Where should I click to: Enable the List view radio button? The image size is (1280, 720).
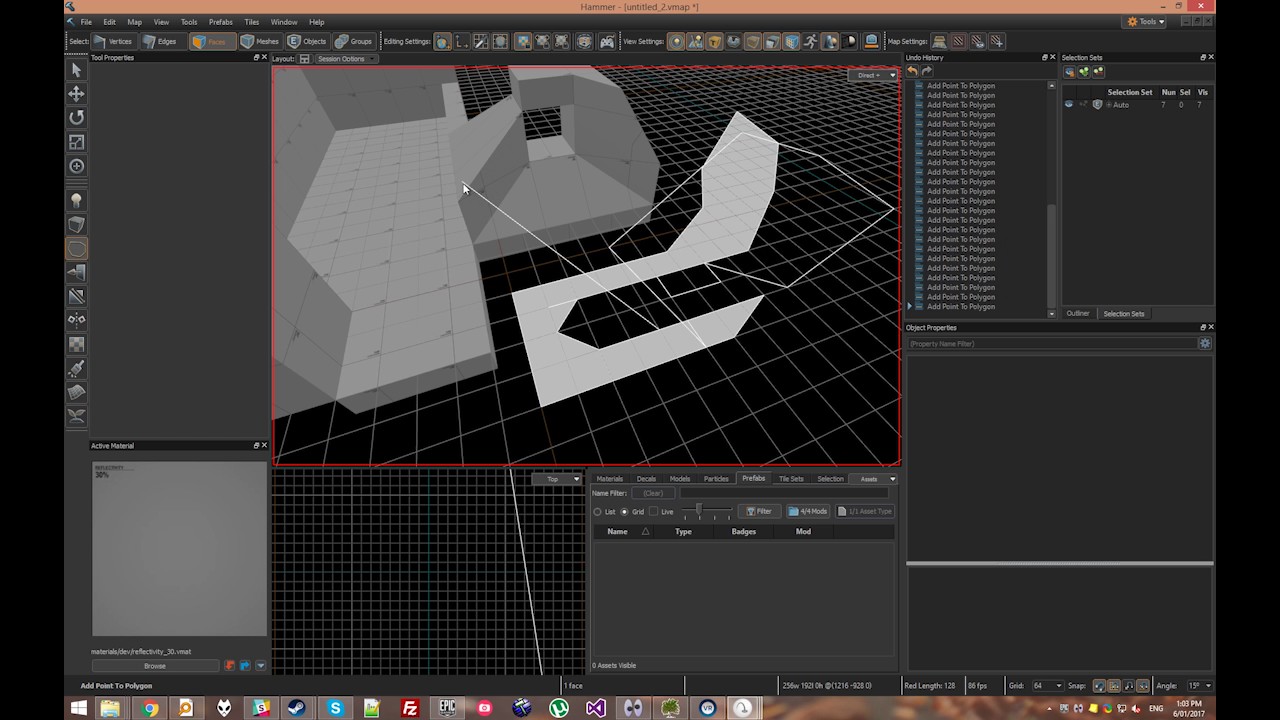pyautogui.click(x=598, y=512)
